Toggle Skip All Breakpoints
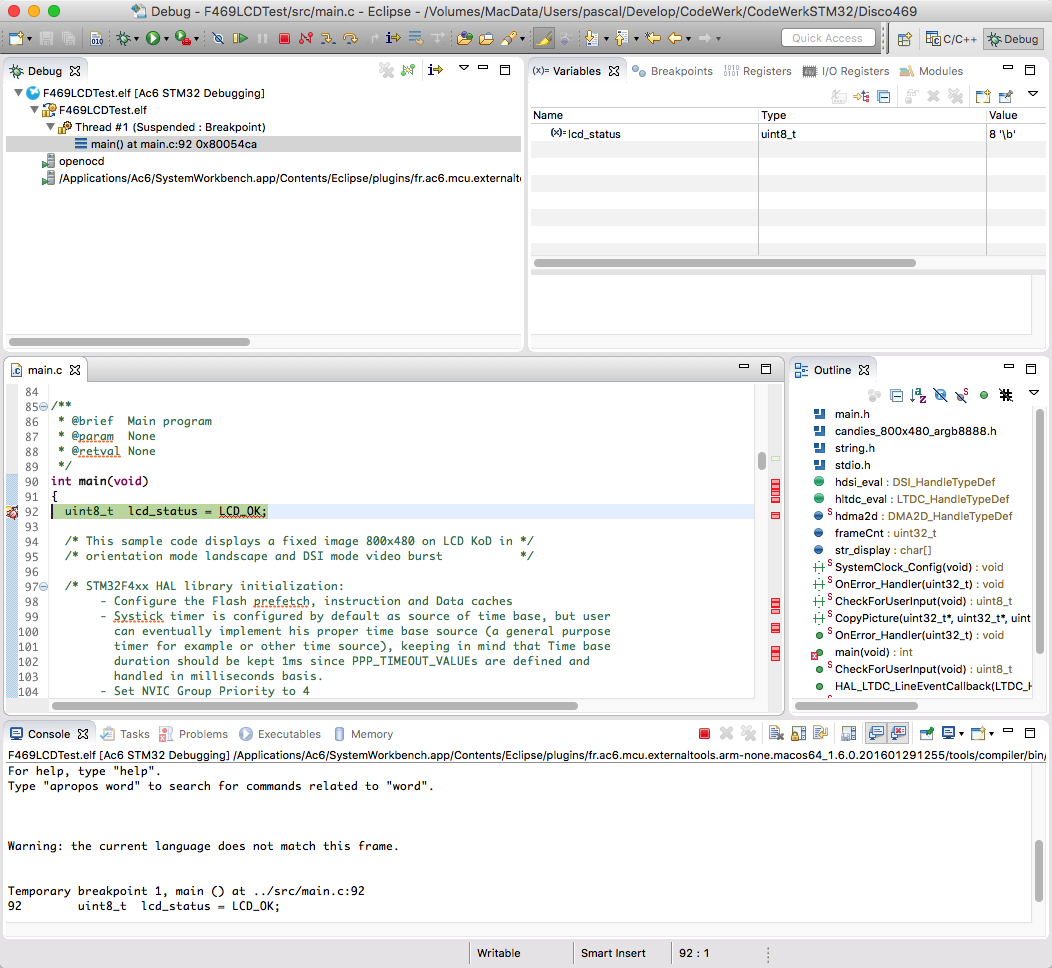Screen dimensions: 1052x968 click(219, 39)
